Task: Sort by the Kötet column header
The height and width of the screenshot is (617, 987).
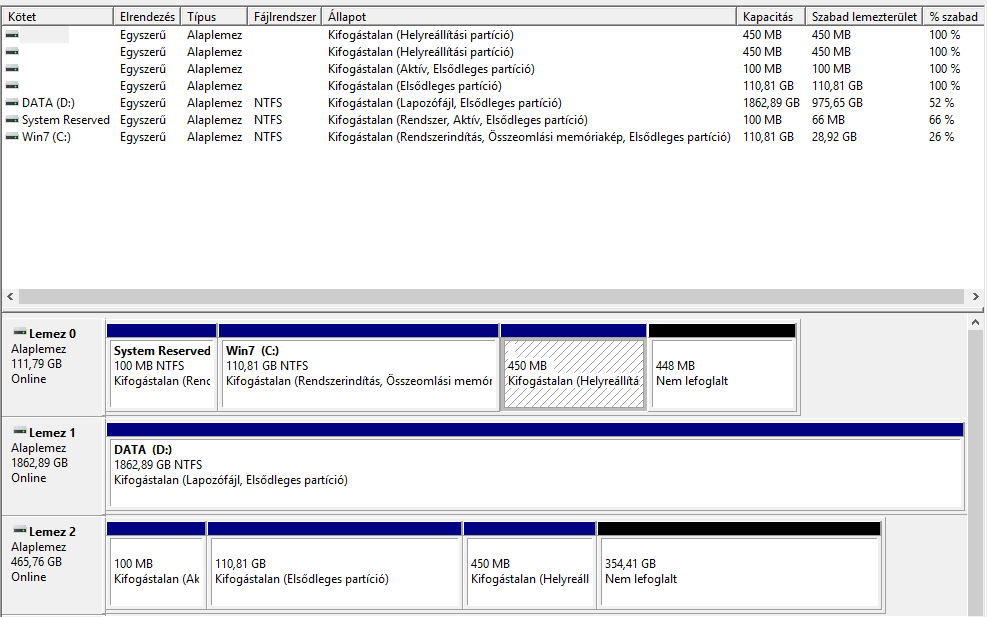Action: [58, 17]
